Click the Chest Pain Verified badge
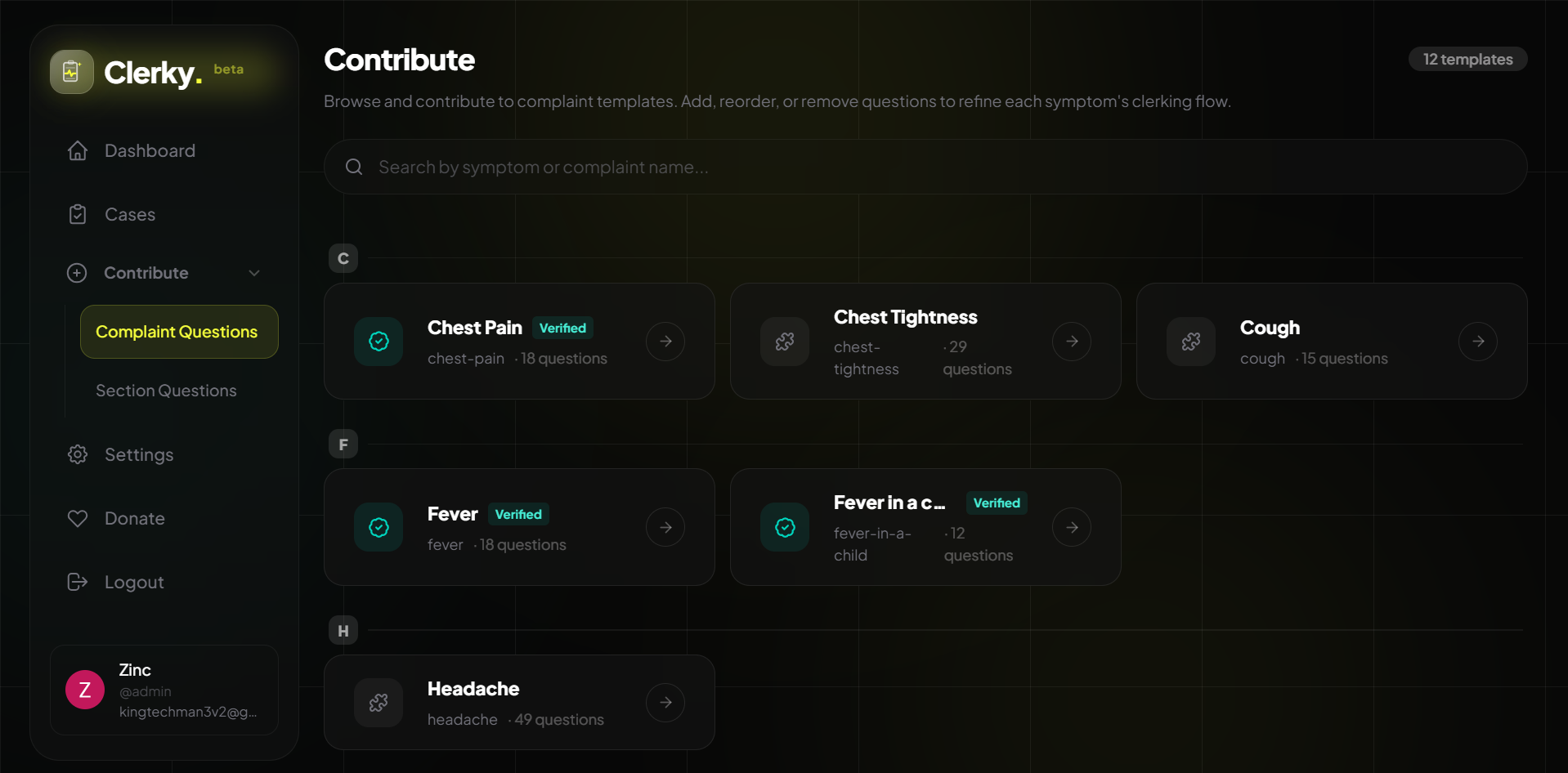The height and width of the screenshot is (773, 1568). point(562,328)
